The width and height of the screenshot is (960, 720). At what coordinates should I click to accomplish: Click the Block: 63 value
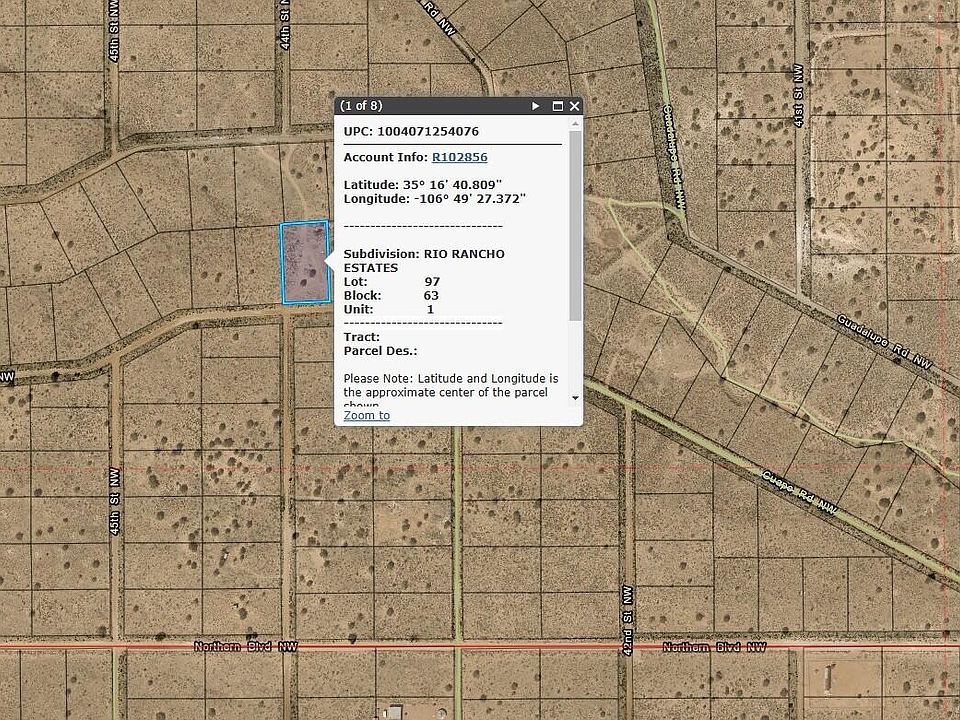[x=431, y=295]
